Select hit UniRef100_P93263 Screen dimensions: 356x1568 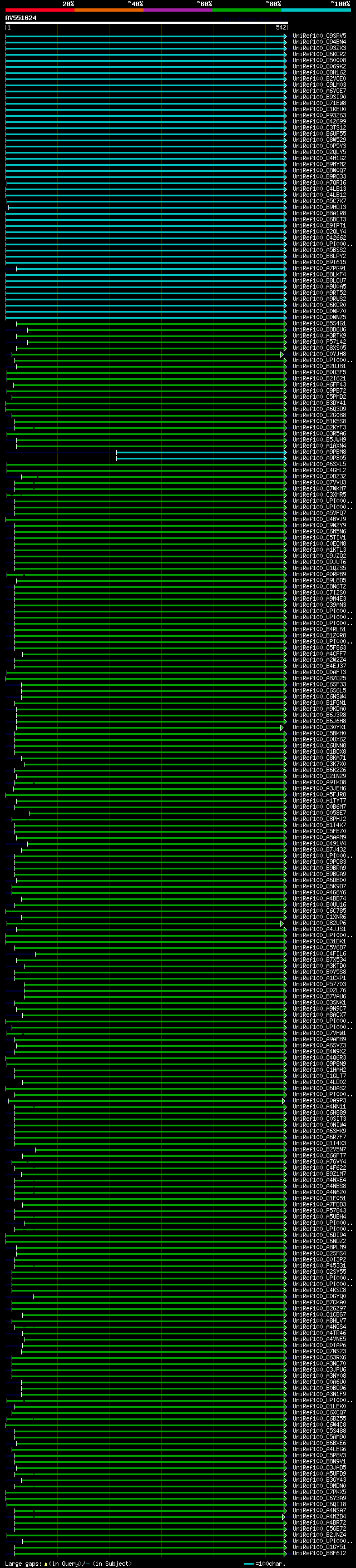pyautogui.click(x=319, y=115)
